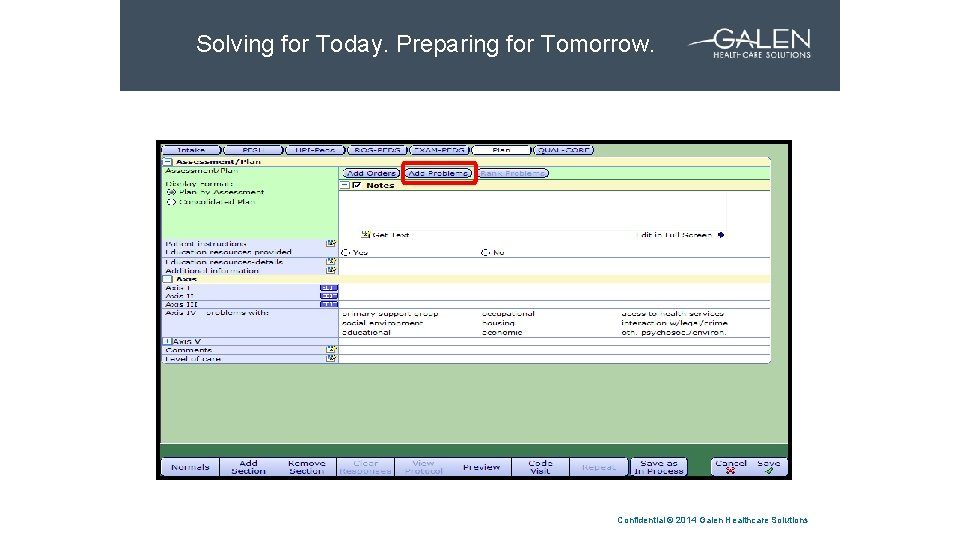The image size is (960, 540).
Task: Select 'access to health services' under Axis IV
Action: (x=672, y=313)
